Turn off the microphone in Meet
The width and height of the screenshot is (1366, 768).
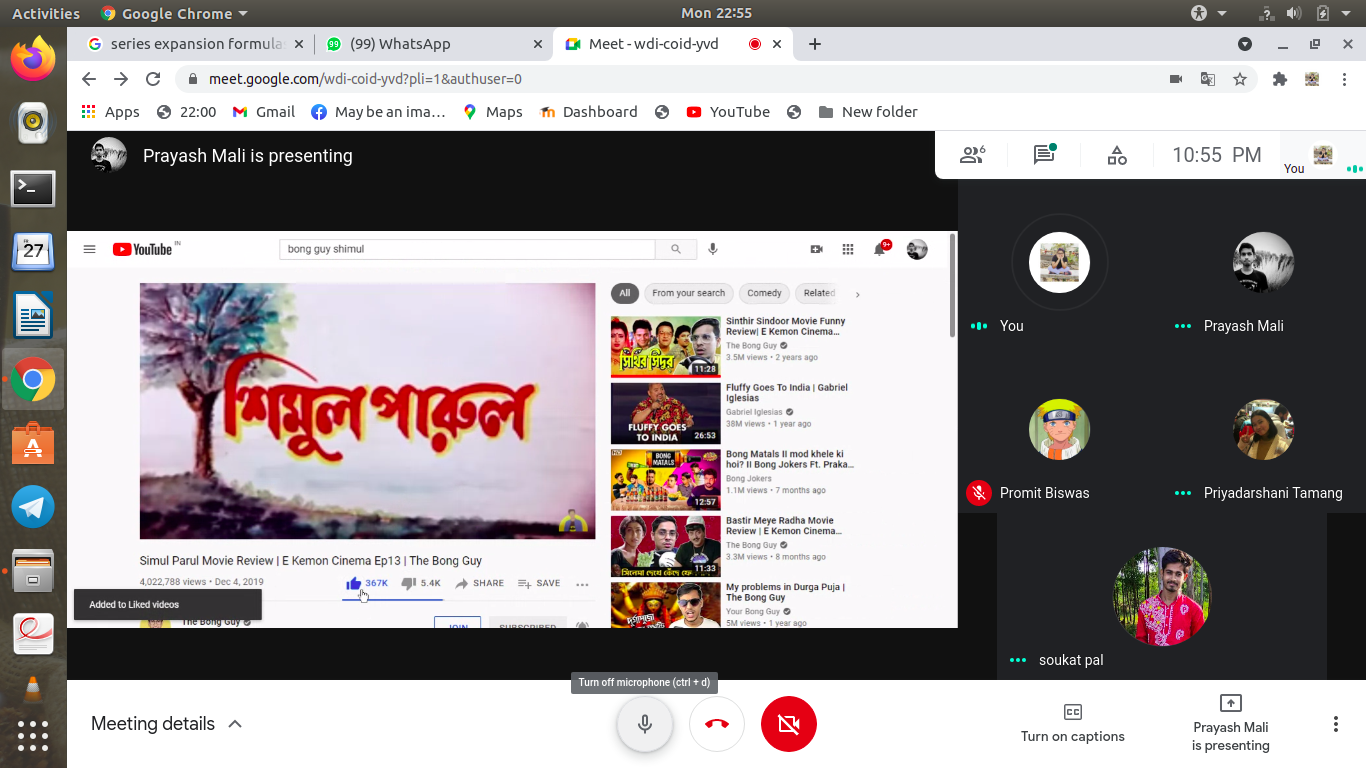coord(645,723)
